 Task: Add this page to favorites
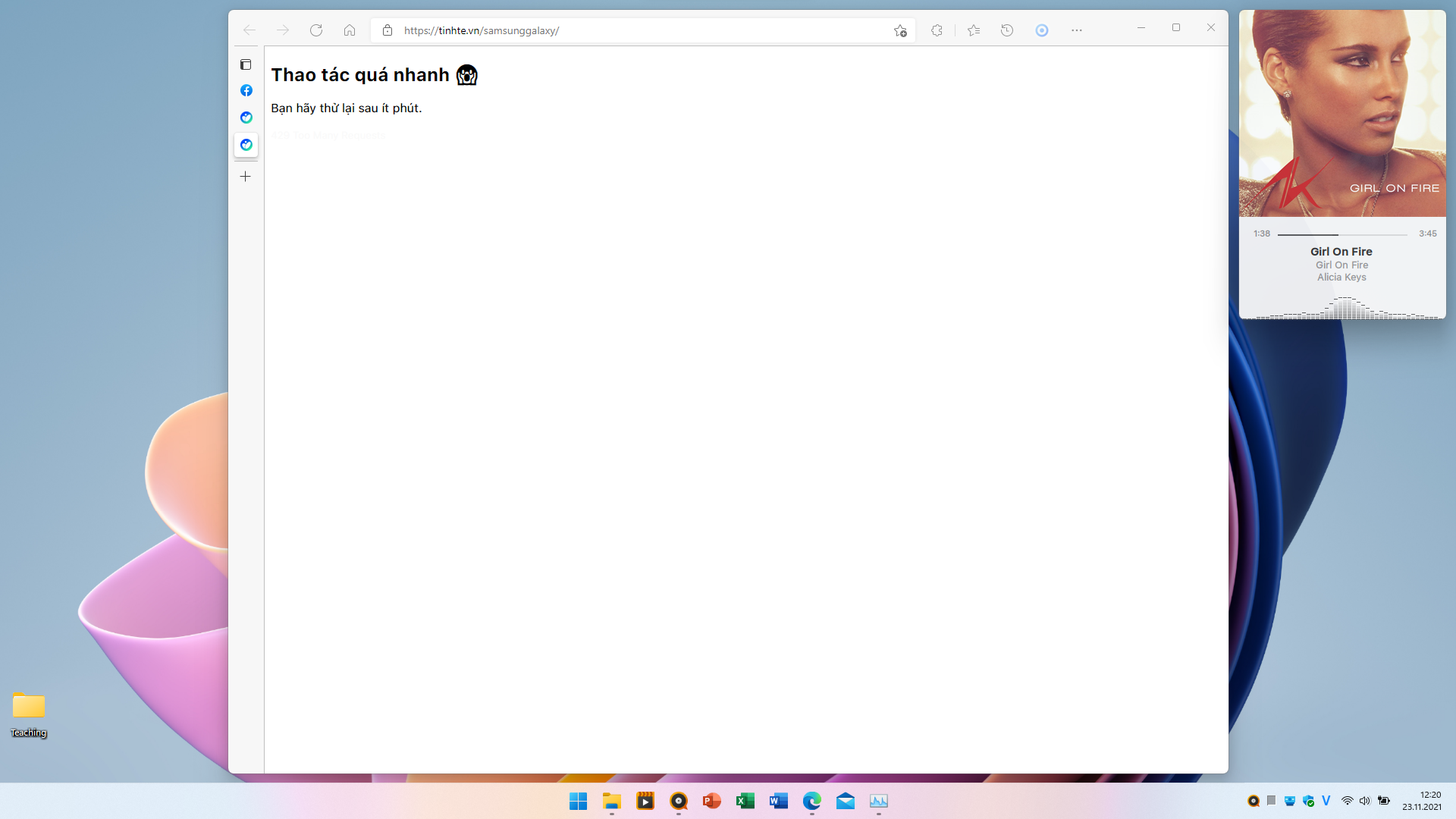tap(900, 30)
